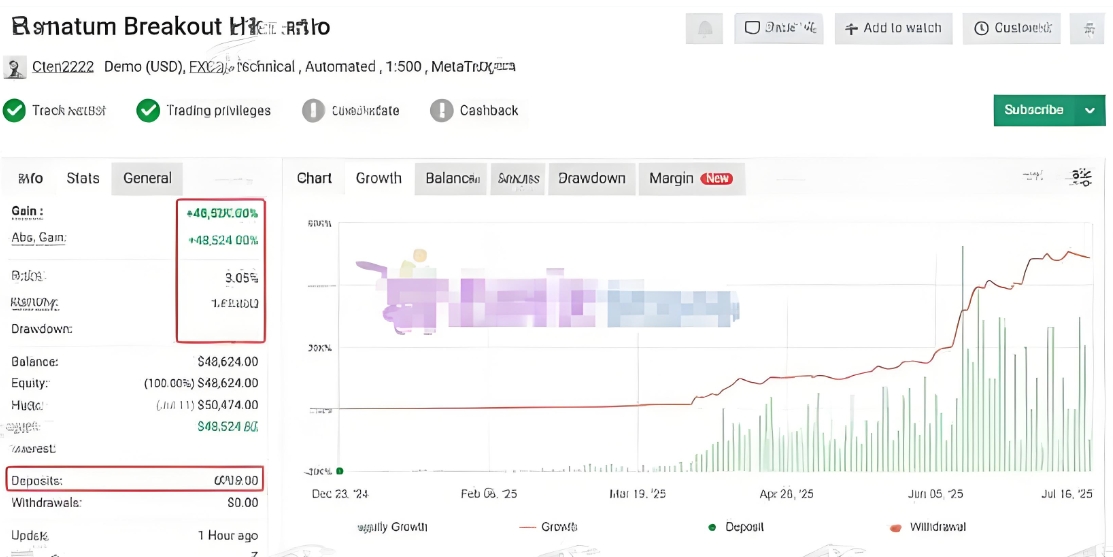The width and height of the screenshot is (1113, 557).
Task: Select the Stats tab
Action: click(x=83, y=178)
